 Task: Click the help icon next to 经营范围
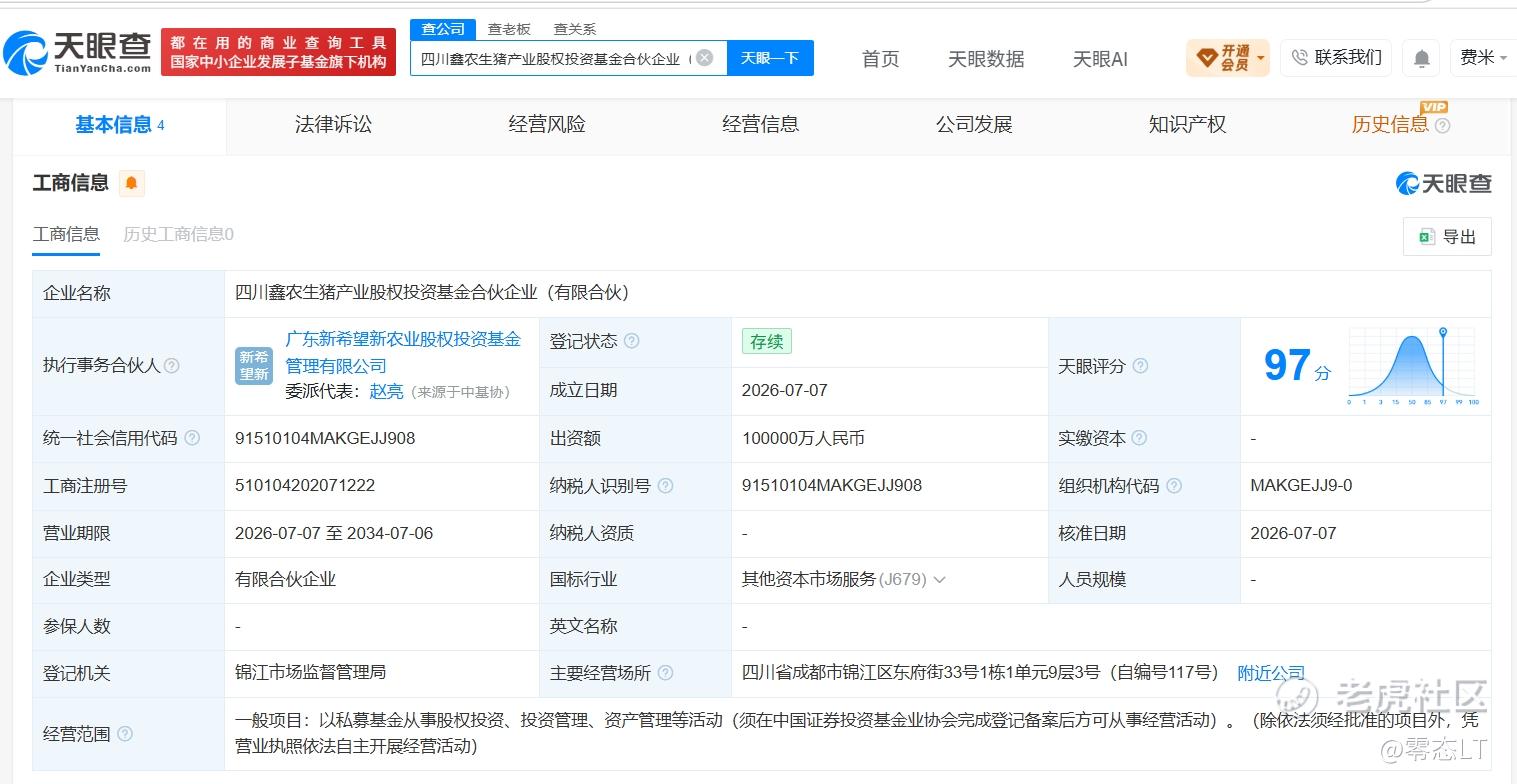[x=125, y=734]
